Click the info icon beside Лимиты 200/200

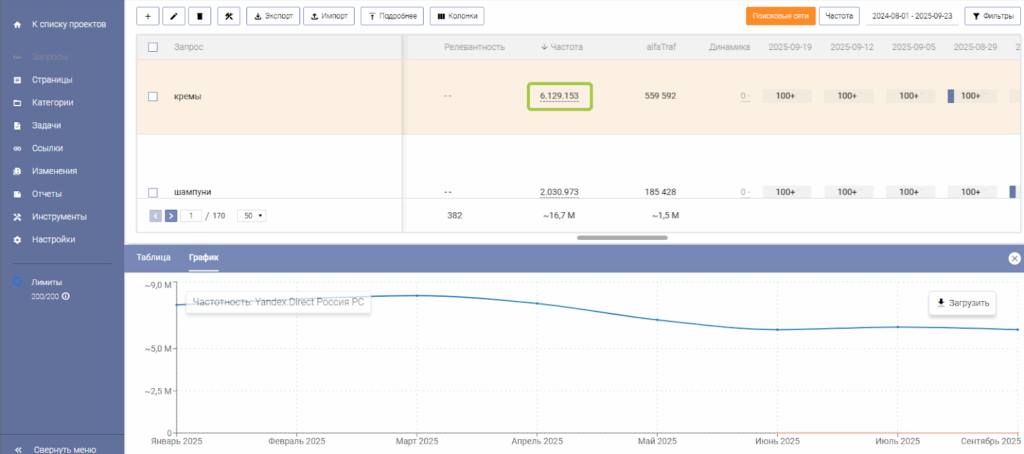click(x=66, y=297)
